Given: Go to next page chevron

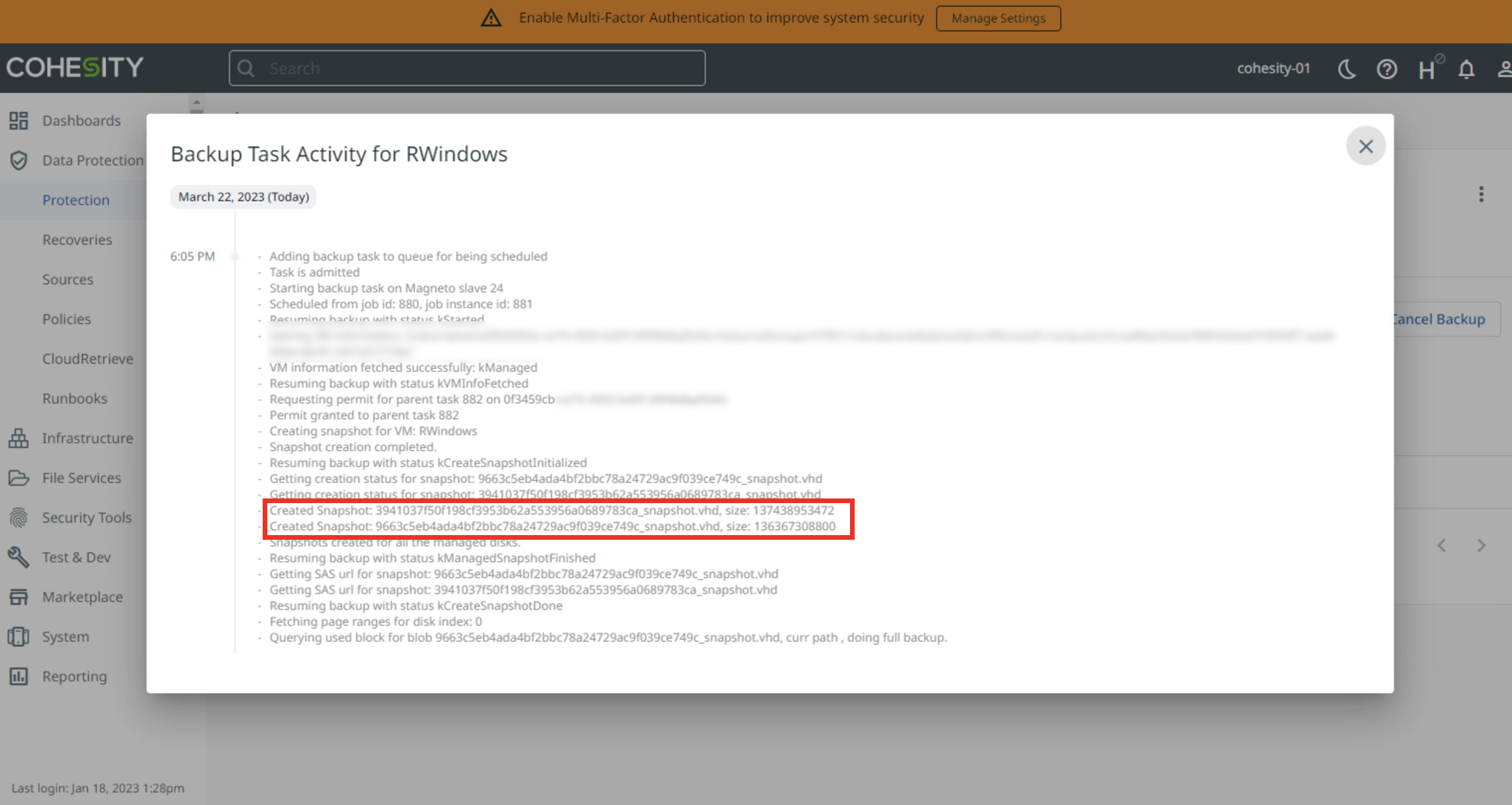Looking at the screenshot, I should 1481,545.
